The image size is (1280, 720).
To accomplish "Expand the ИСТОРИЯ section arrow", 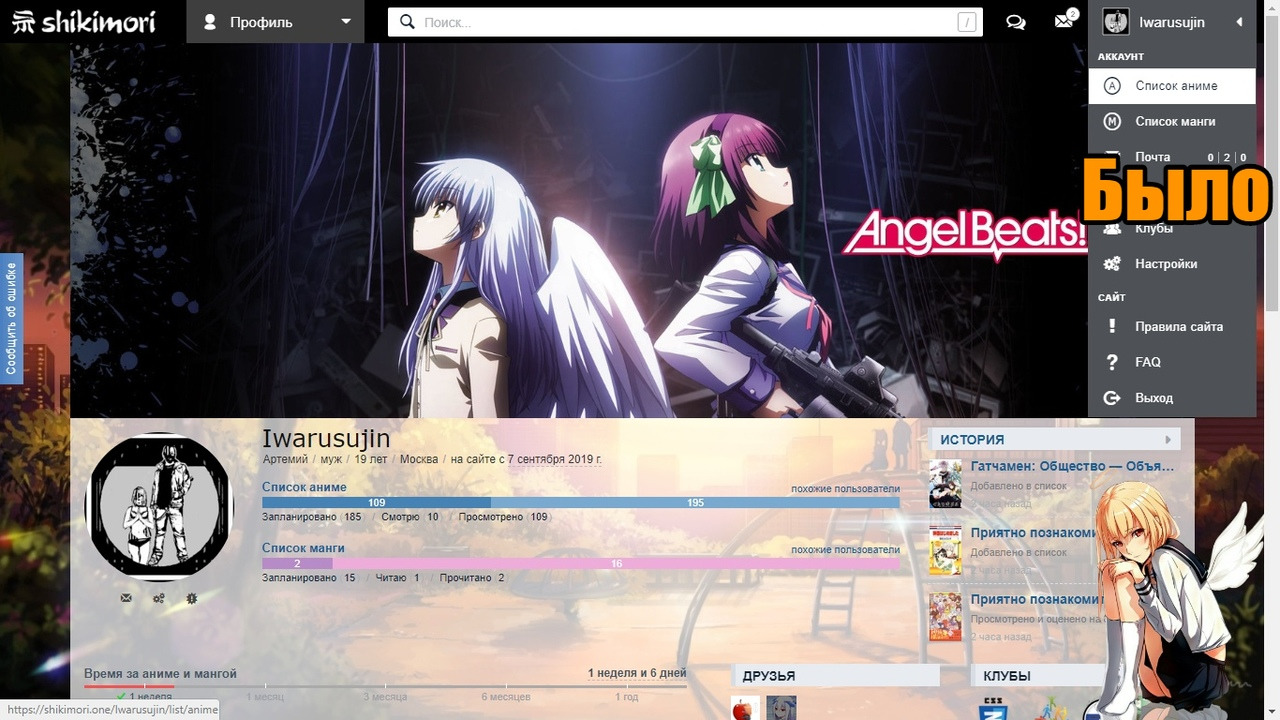I will (x=1167, y=440).
